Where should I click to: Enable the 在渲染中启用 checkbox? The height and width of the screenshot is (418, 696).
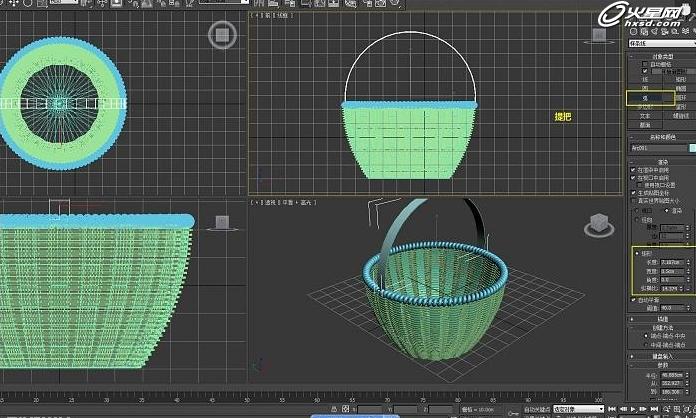coord(635,169)
